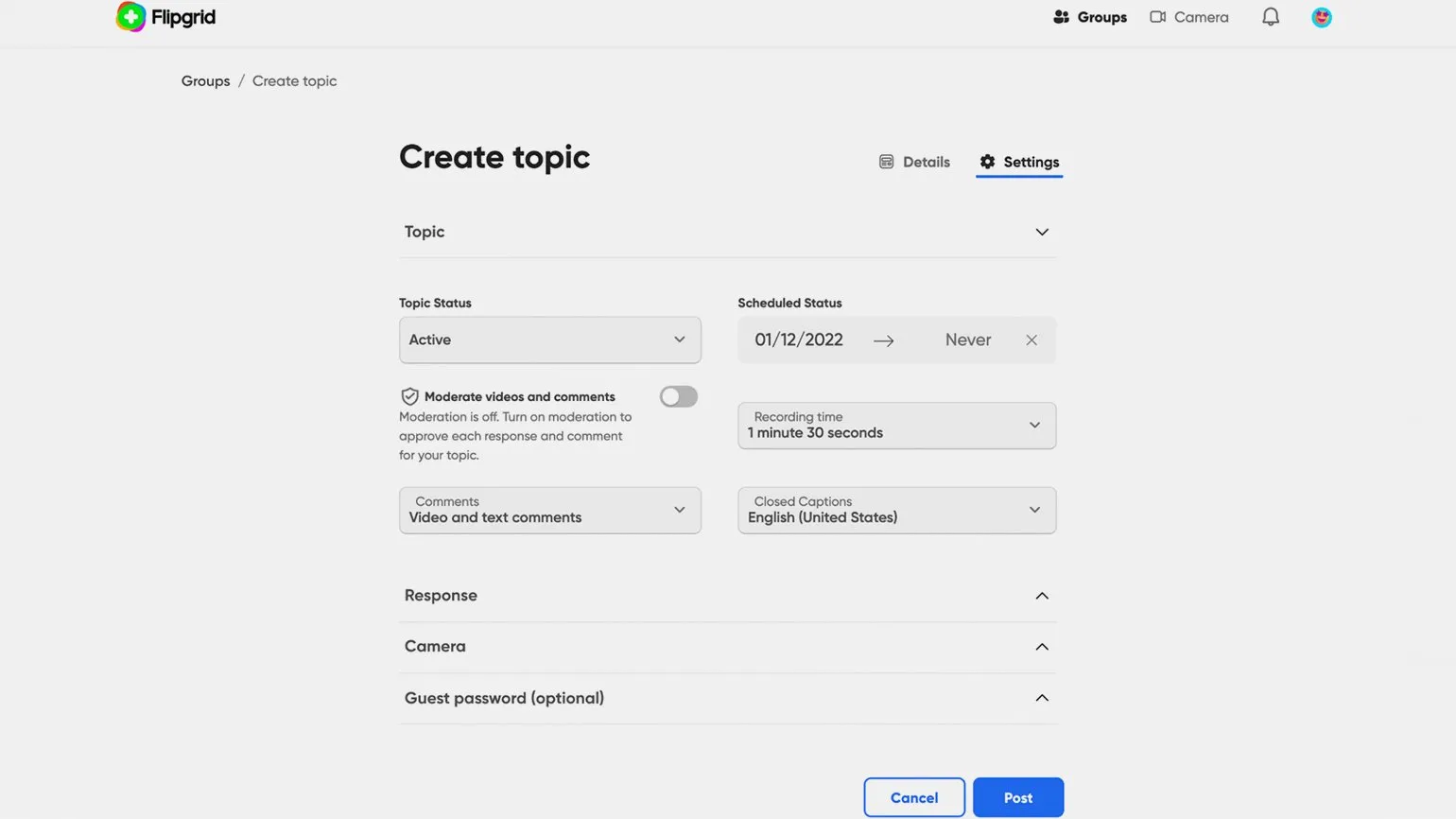Open the Topic Status dropdown
This screenshot has height=819, width=1456.
click(x=549, y=340)
